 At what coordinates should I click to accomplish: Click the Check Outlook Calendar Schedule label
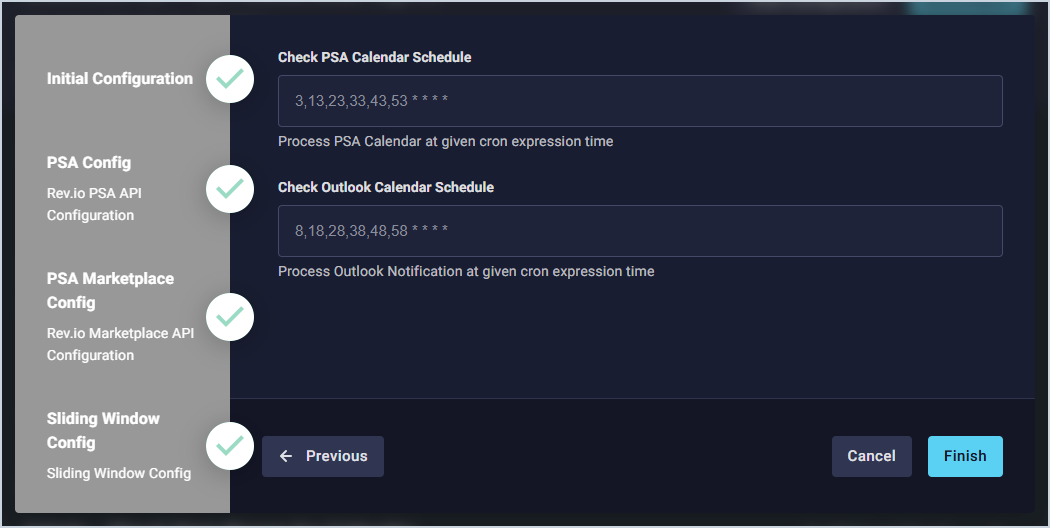(x=386, y=187)
